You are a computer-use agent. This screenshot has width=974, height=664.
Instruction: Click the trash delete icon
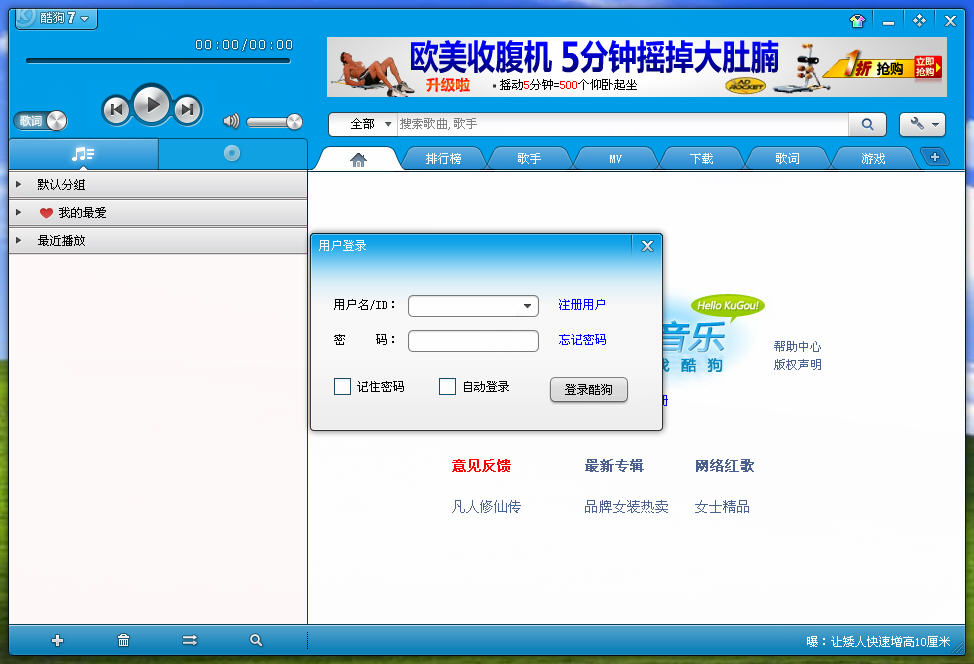[123, 640]
